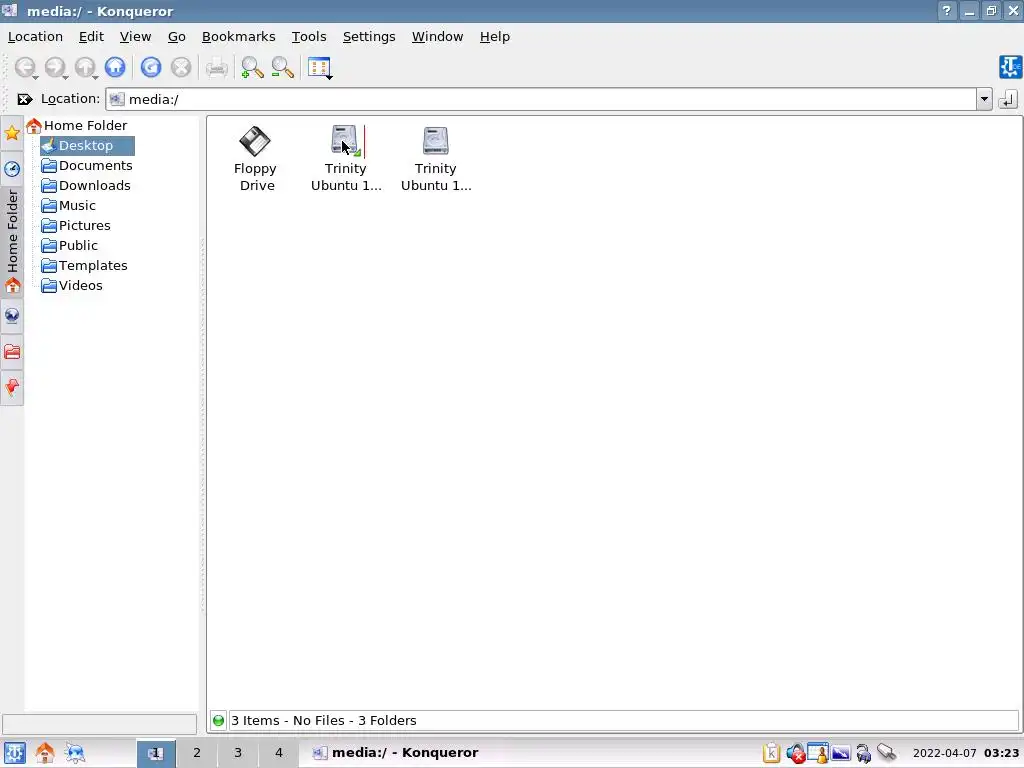Open the Location menu
This screenshot has height=768, width=1024.
35,37
